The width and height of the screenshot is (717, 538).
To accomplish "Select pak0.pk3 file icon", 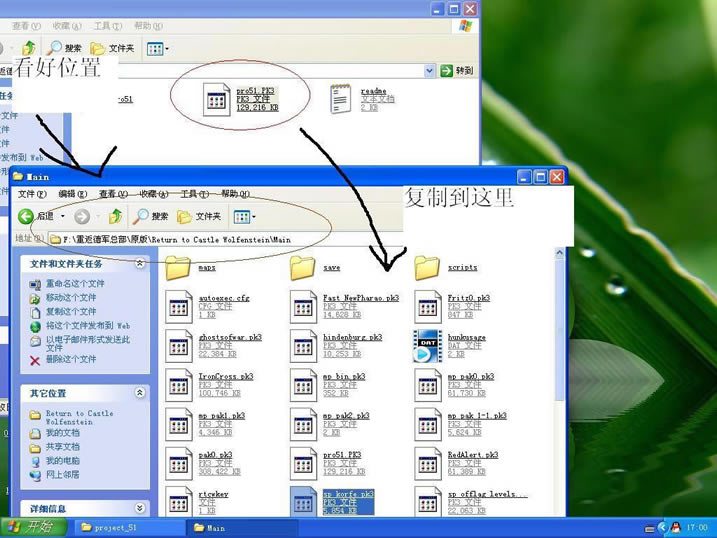I will [x=178, y=464].
